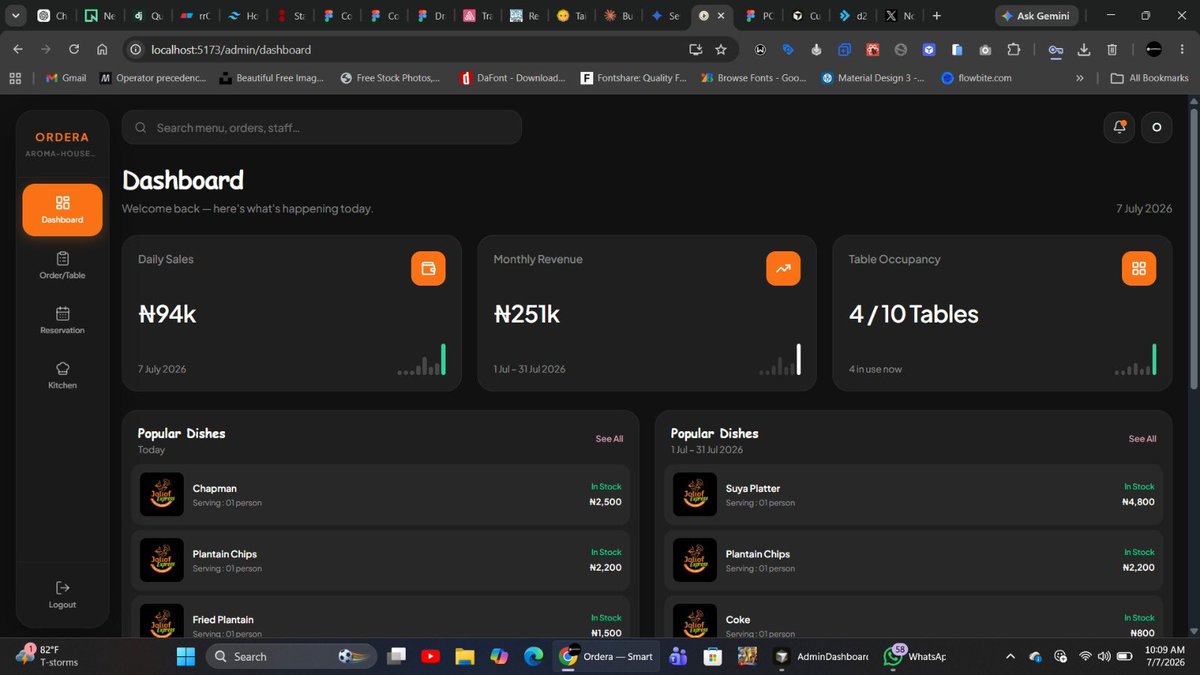
Task: Open the DaFont bookmark
Action: coord(513,77)
